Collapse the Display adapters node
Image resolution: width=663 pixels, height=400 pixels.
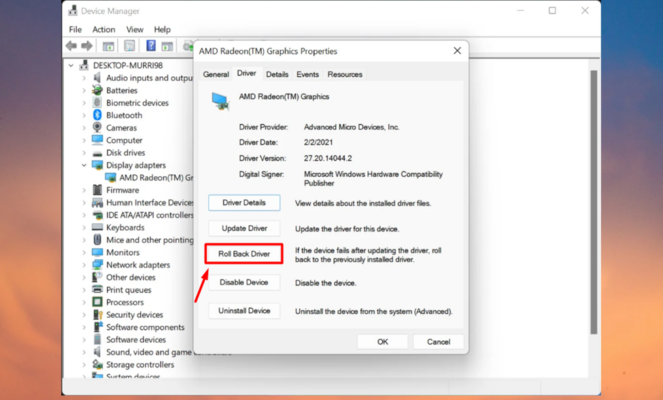(84, 165)
